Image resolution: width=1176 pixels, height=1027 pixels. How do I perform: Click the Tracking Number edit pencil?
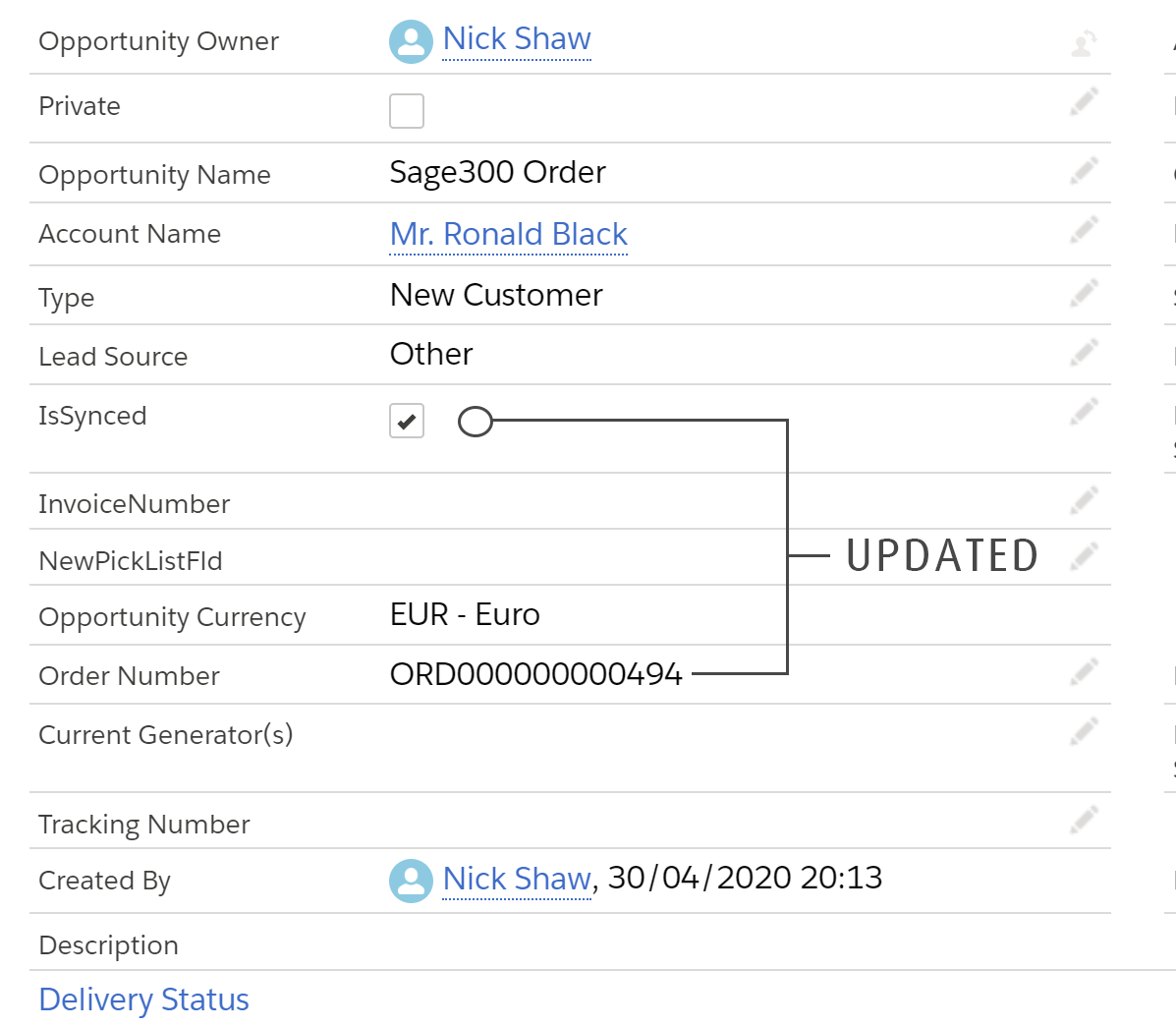point(1084,820)
